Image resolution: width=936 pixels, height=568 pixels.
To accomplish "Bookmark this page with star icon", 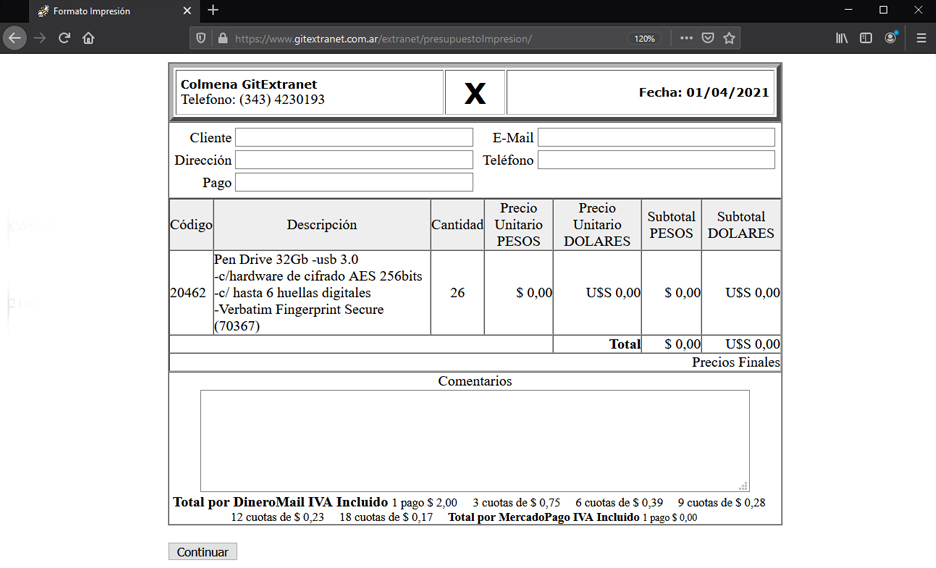I will [729, 38].
